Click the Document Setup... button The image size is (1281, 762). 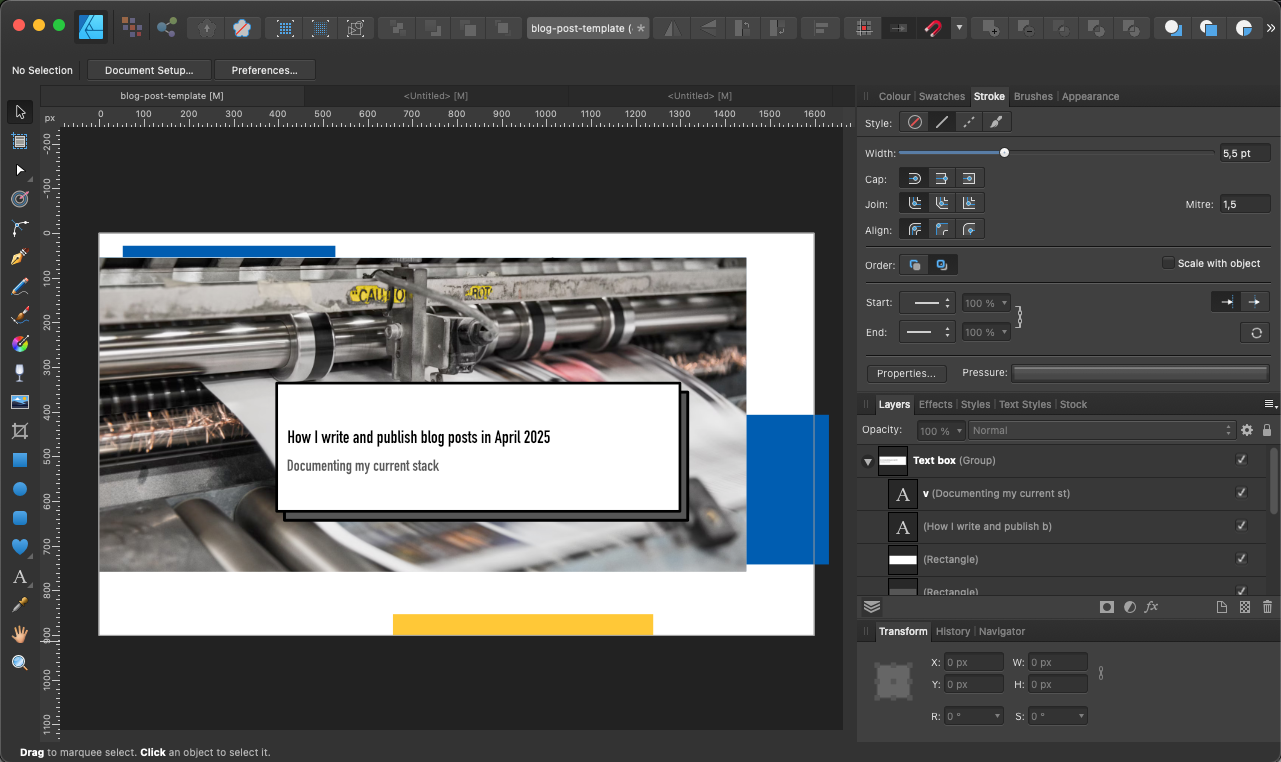(x=149, y=70)
